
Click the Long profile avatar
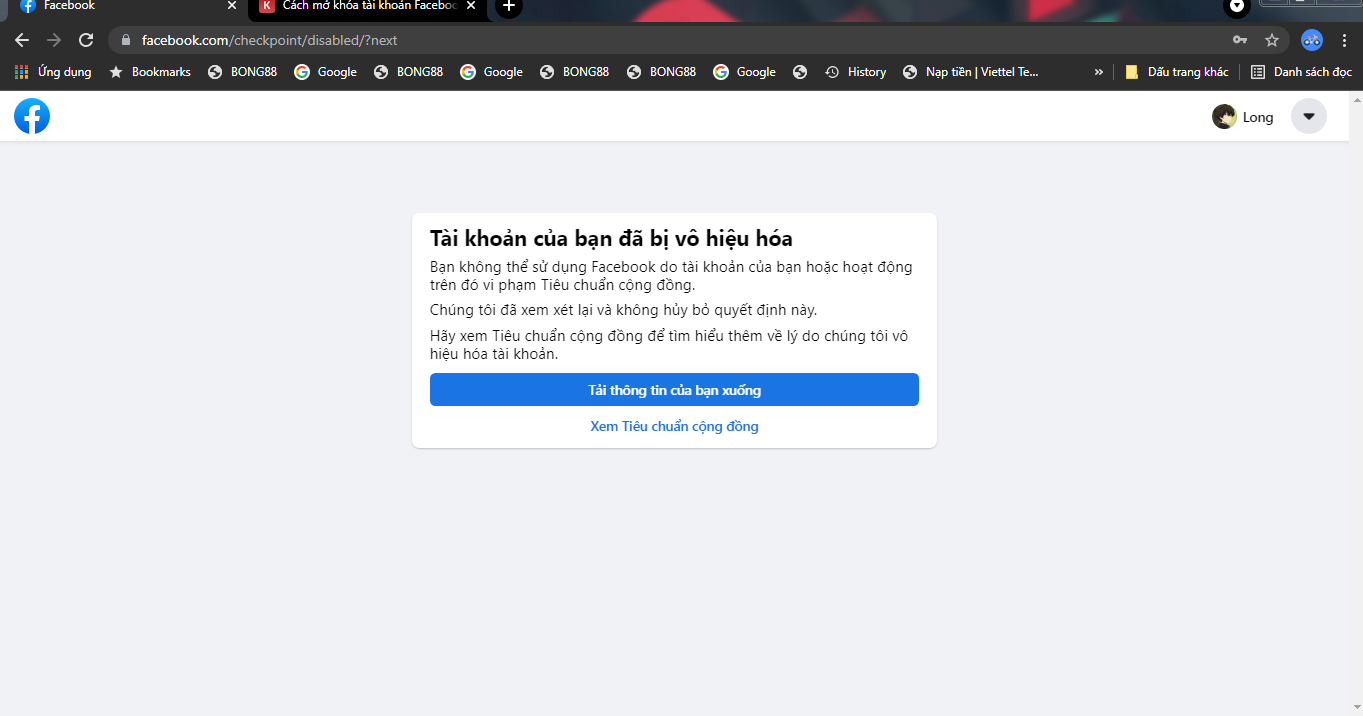coord(1224,117)
